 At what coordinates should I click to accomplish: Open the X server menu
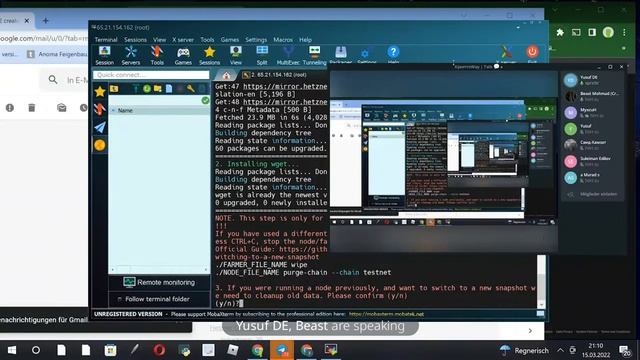click(183, 40)
